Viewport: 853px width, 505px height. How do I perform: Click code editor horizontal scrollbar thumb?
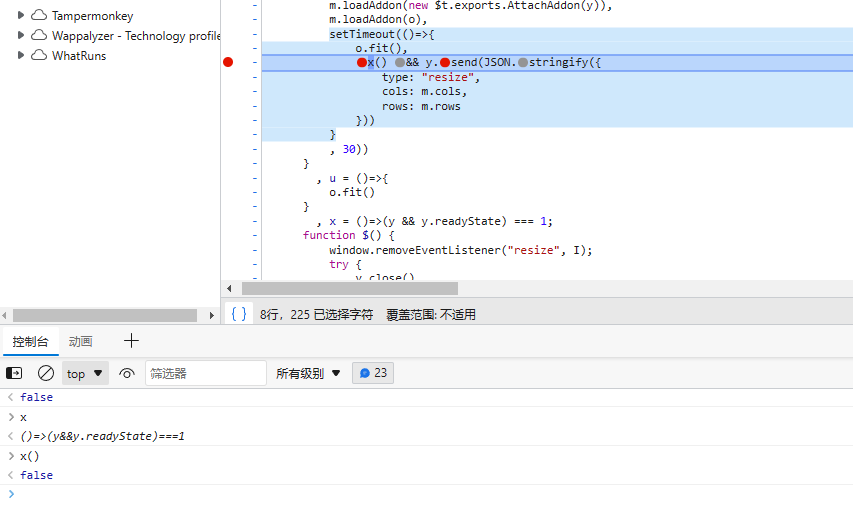click(x=350, y=288)
